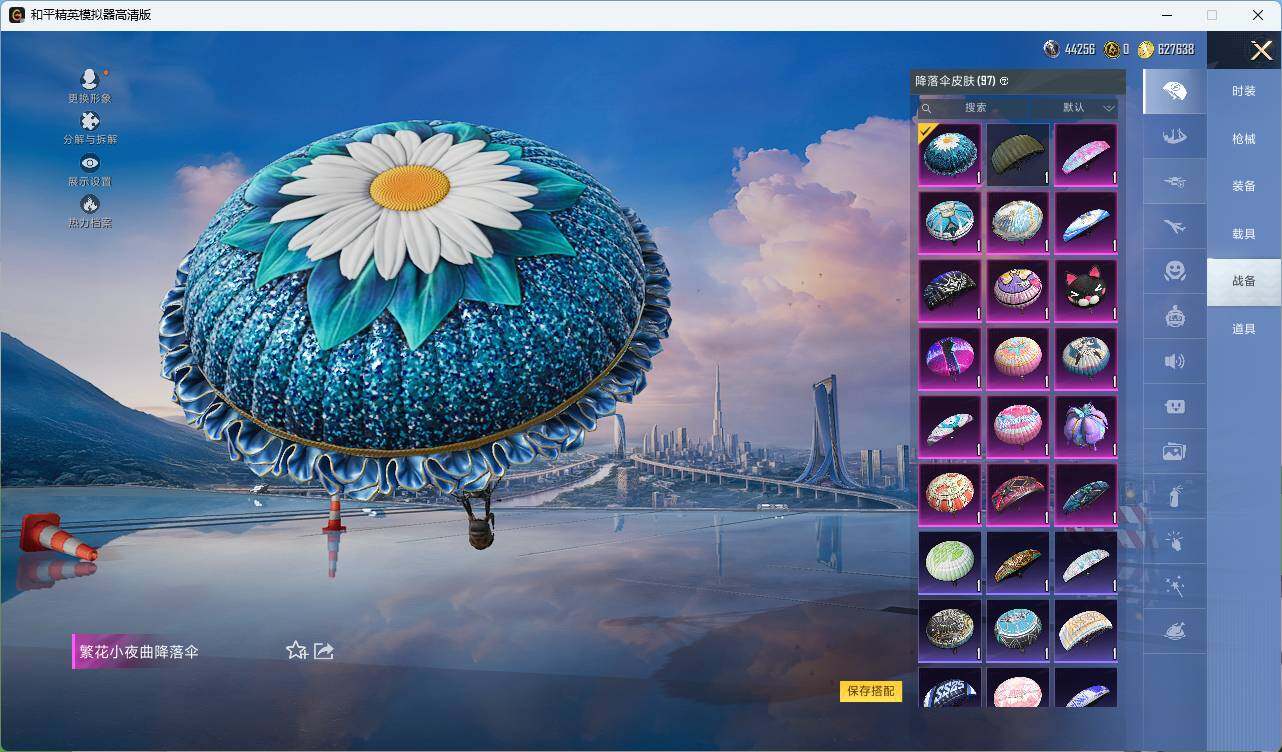
Task: Switch to the 载具 tab
Action: pos(1244,234)
